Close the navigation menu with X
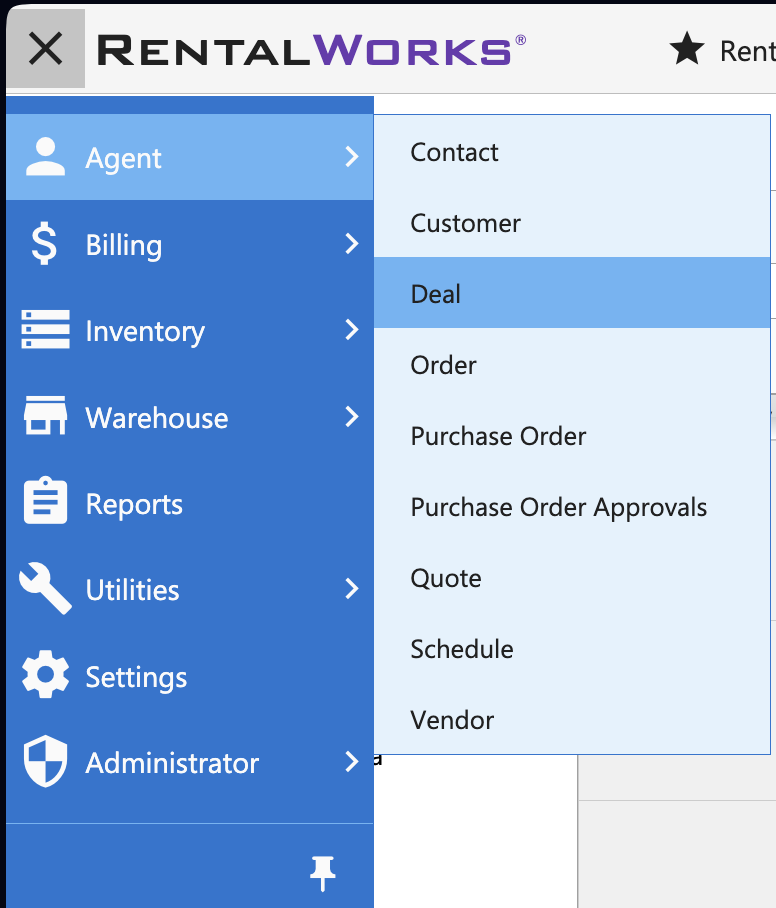 (46, 49)
